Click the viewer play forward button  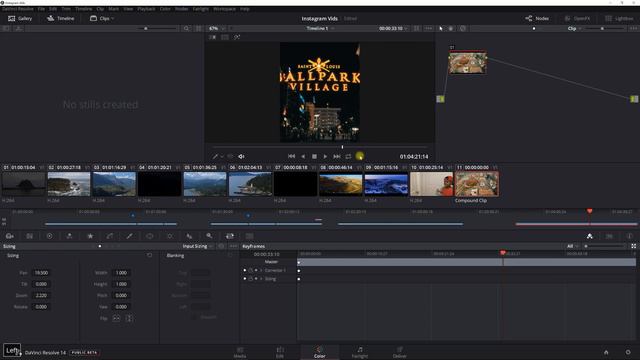pyautogui.click(x=325, y=156)
